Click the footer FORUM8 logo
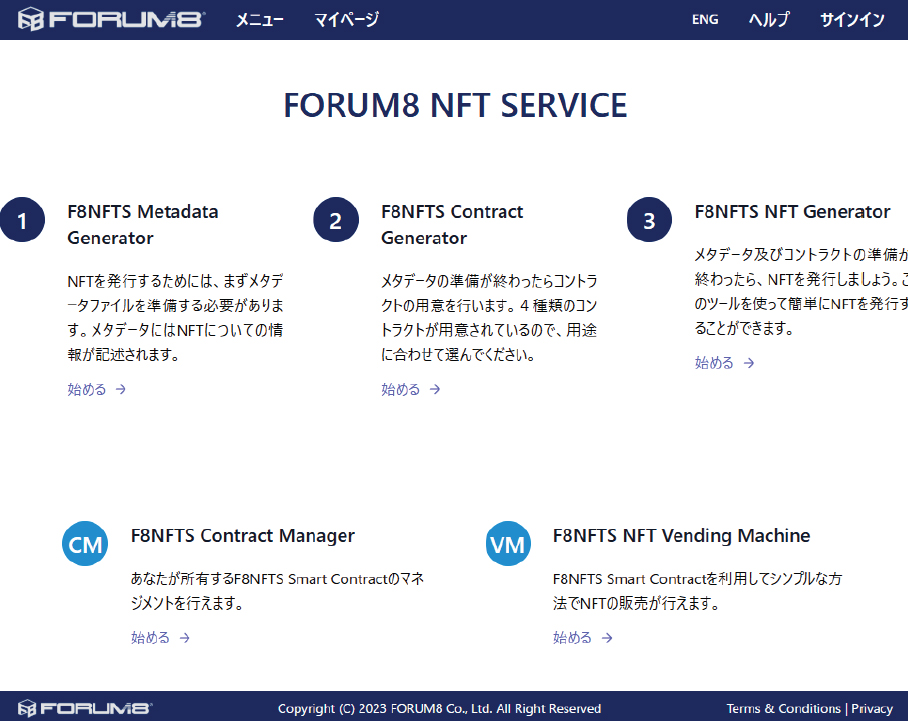This screenshot has height=721, width=908. click(x=85, y=708)
